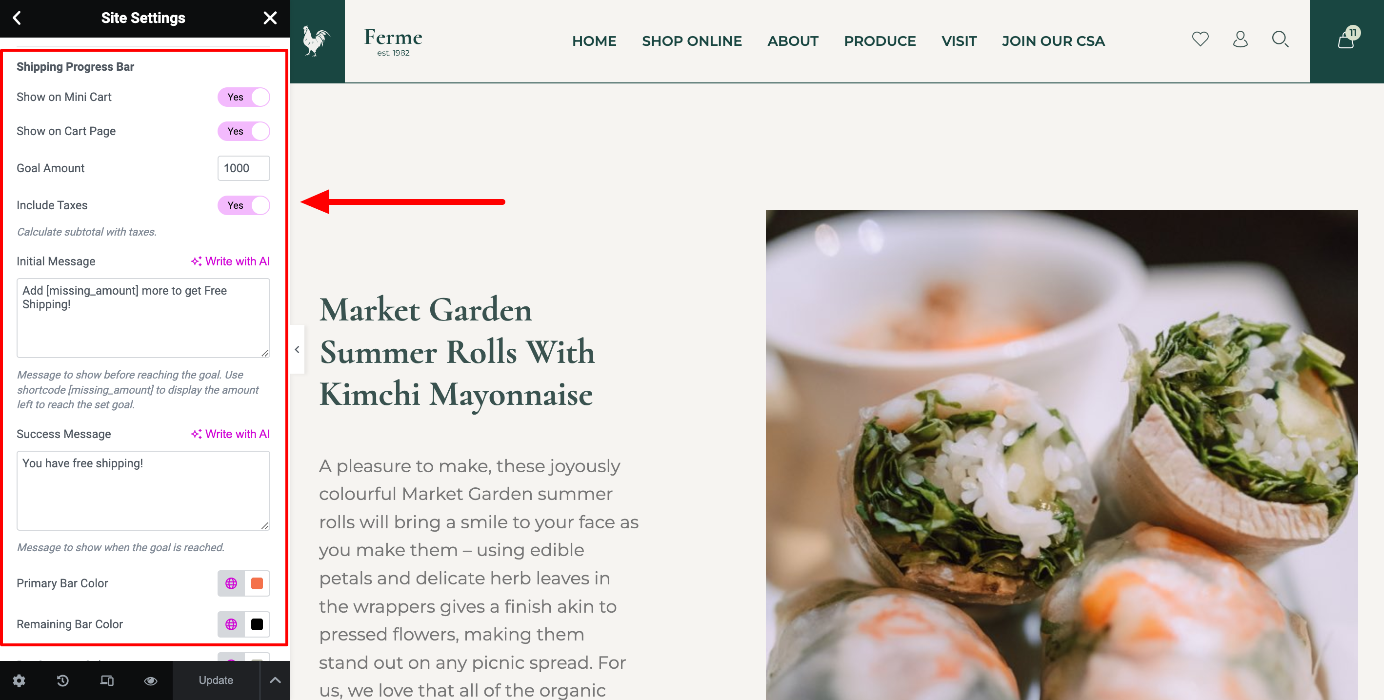The width and height of the screenshot is (1384, 700).
Task: Turn off Show on Cart Page
Action: point(244,131)
